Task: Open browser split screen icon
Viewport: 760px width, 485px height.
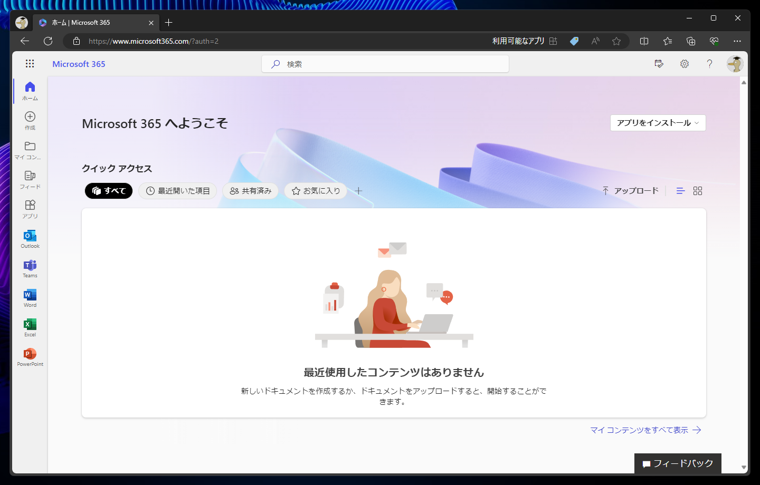Action: (644, 41)
